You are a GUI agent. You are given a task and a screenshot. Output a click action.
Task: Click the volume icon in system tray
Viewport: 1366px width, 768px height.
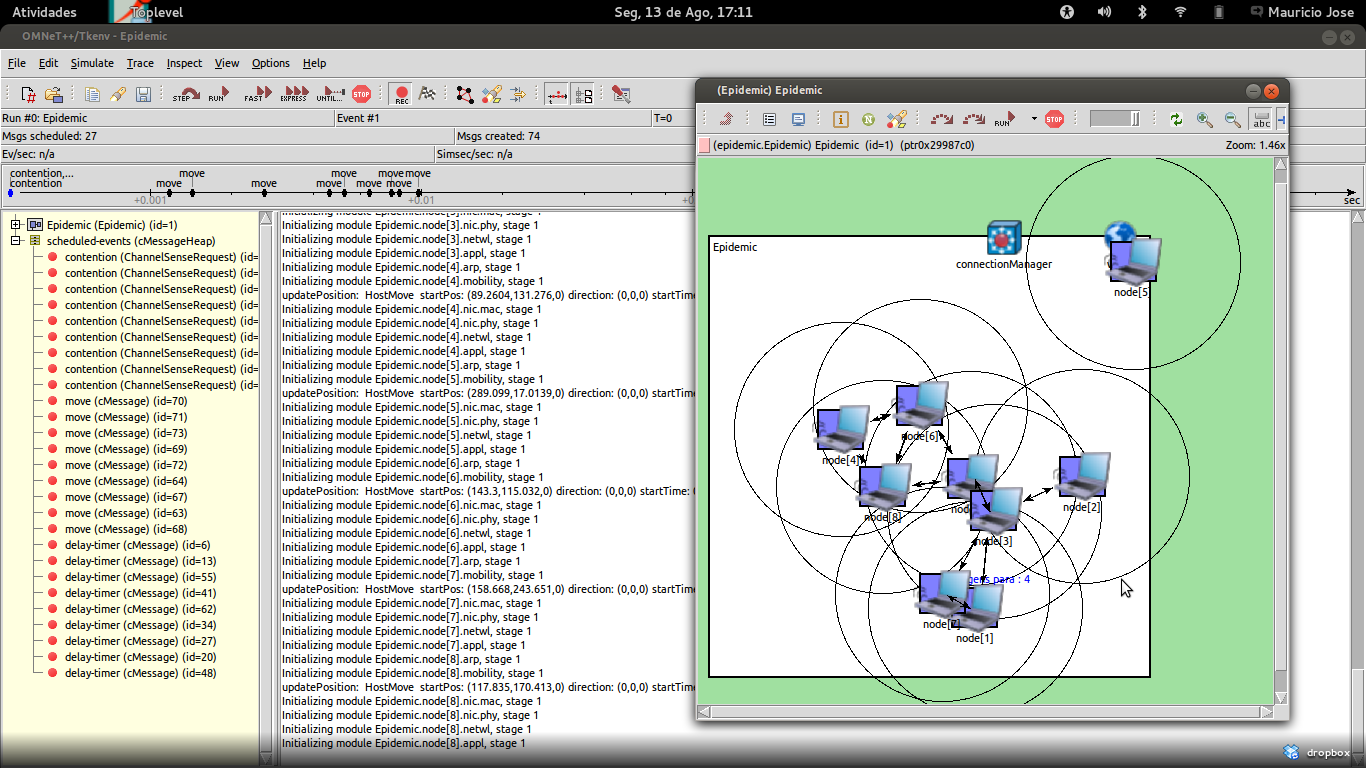pos(1104,12)
